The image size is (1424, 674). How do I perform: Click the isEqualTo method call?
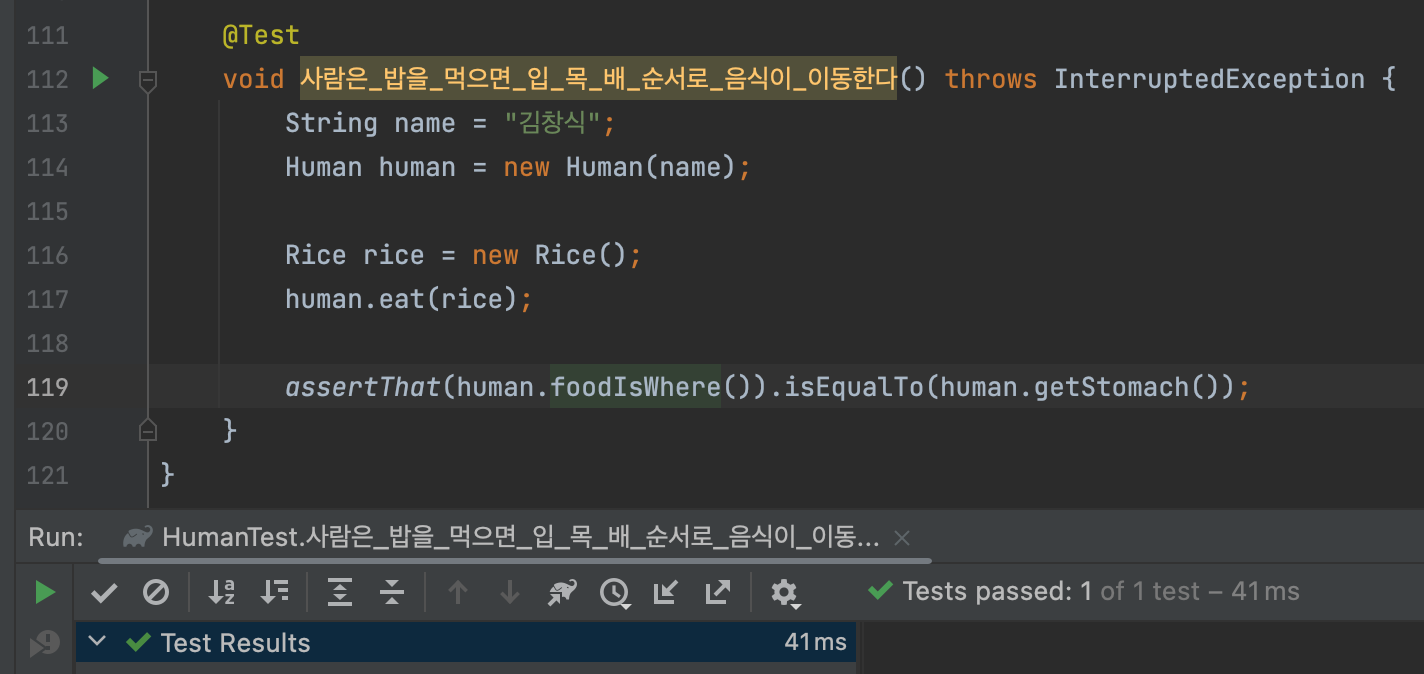click(855, 387)
